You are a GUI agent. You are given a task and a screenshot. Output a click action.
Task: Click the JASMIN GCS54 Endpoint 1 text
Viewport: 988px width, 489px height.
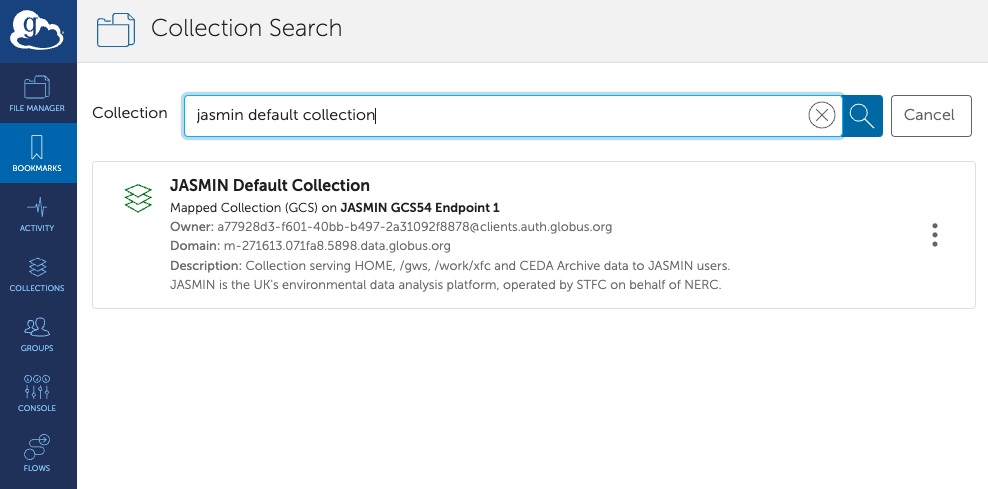[419, 208]
